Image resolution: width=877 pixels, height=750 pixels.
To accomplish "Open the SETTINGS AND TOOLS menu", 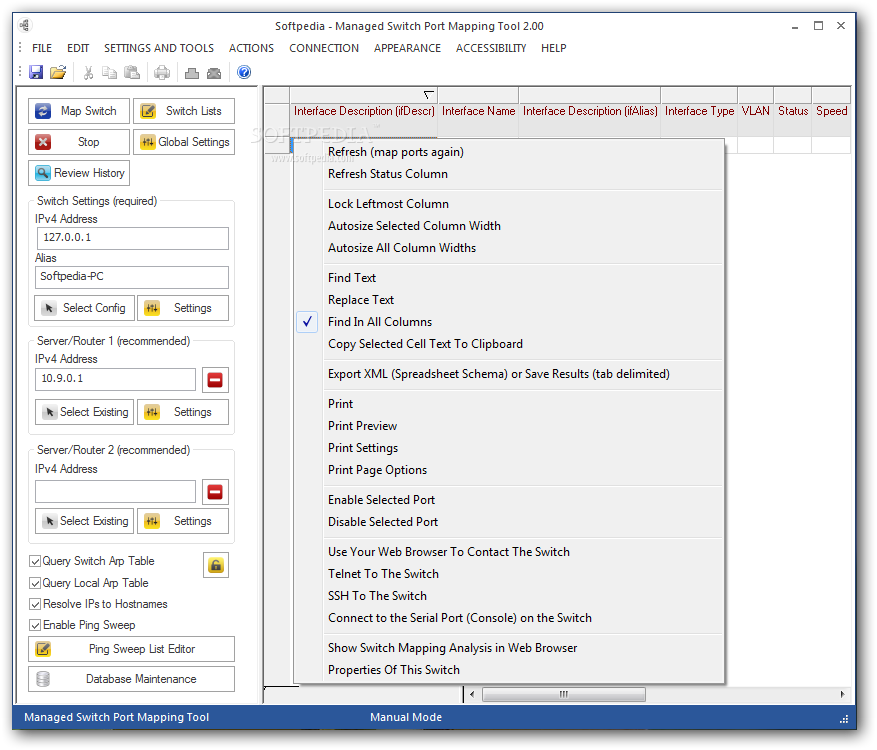I will [159, 48].
